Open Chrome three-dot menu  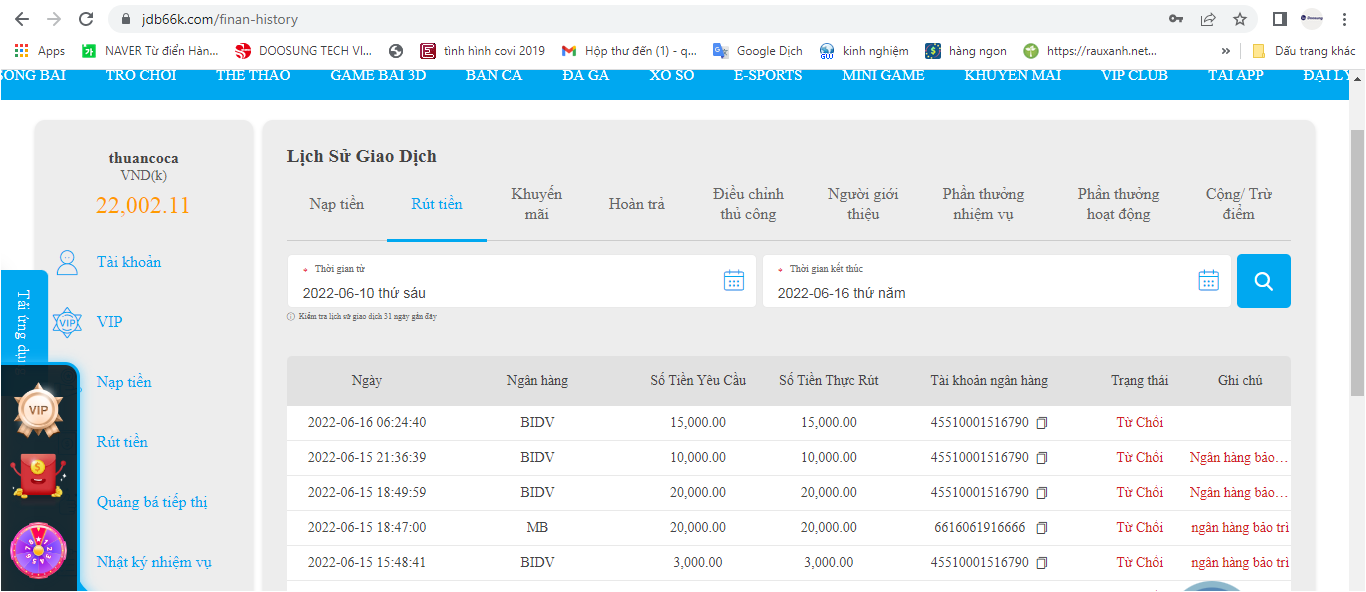point(1343,19)
